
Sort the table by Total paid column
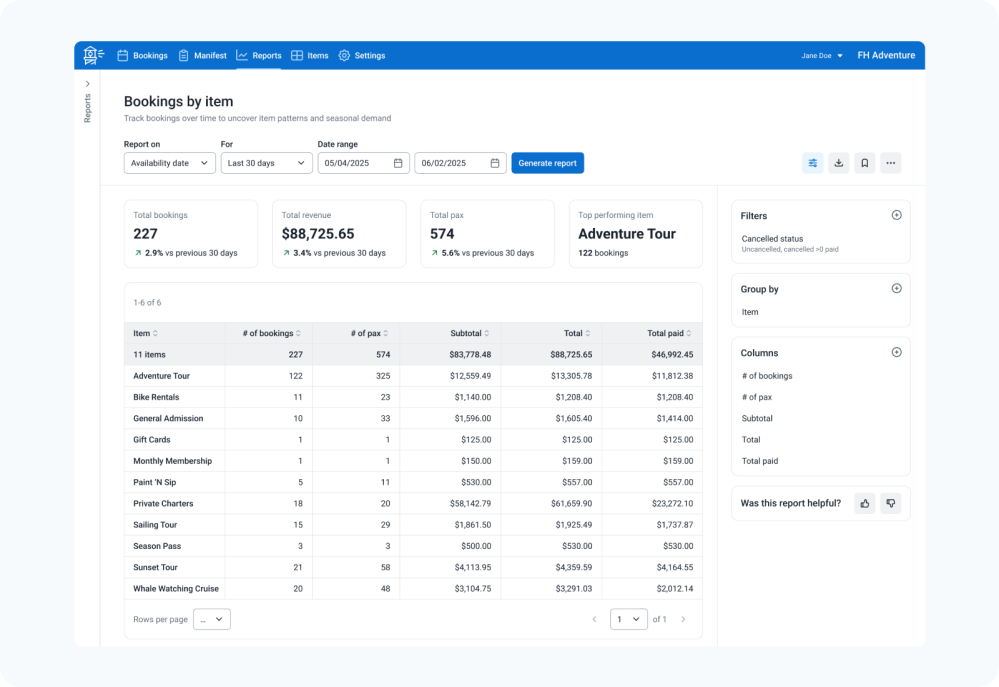(669, 333)
